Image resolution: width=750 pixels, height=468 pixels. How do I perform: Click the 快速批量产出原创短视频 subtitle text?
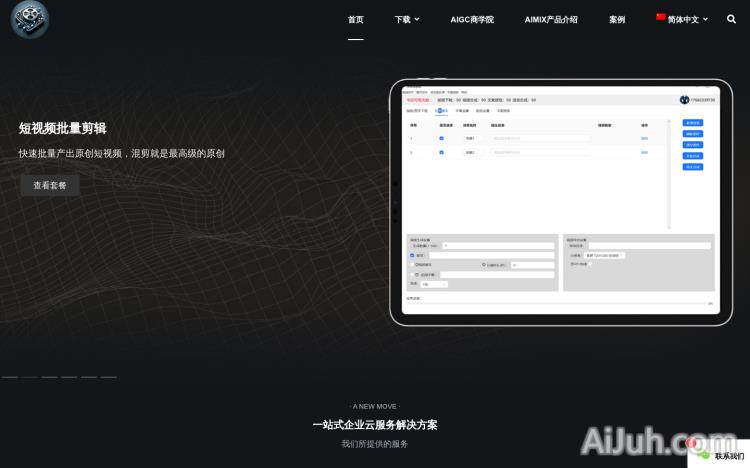(x=121, y=154)
